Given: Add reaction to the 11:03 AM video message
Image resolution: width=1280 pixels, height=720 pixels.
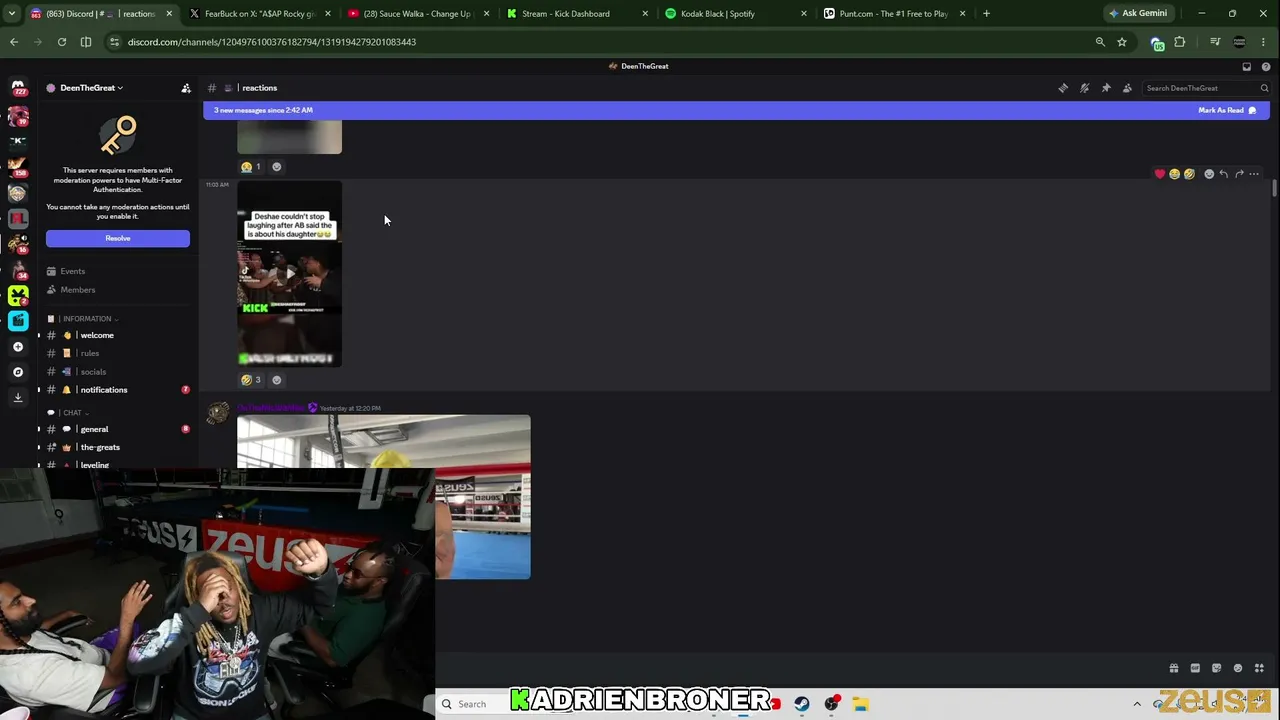Looking at the screenshot, I should tap(277, 380).
